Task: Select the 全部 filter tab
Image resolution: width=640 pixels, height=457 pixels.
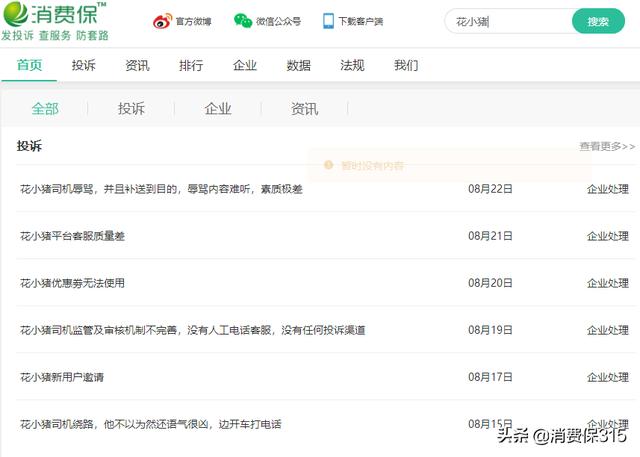Action: (45, 109)
